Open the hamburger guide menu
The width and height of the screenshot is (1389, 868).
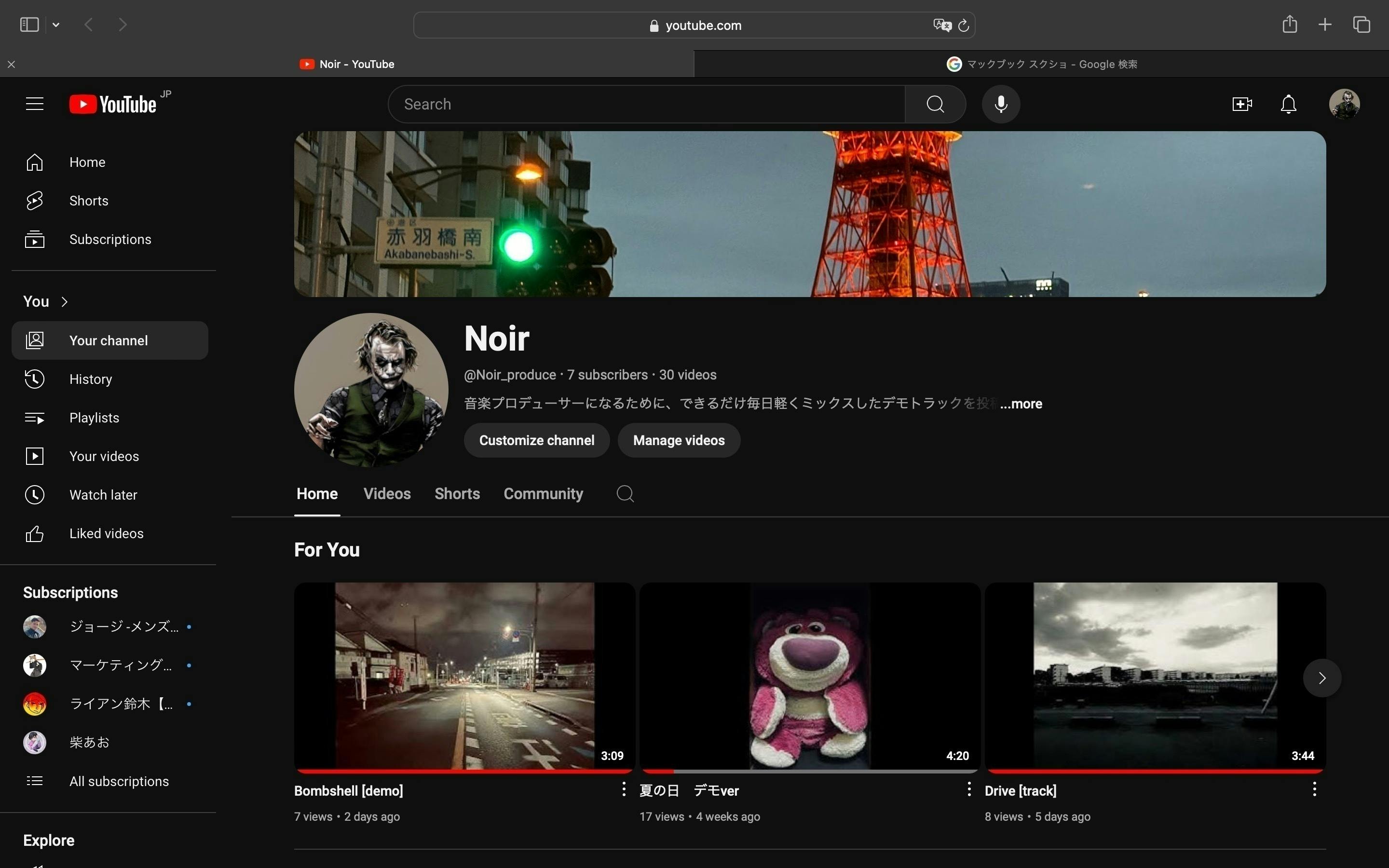(34, 104)
